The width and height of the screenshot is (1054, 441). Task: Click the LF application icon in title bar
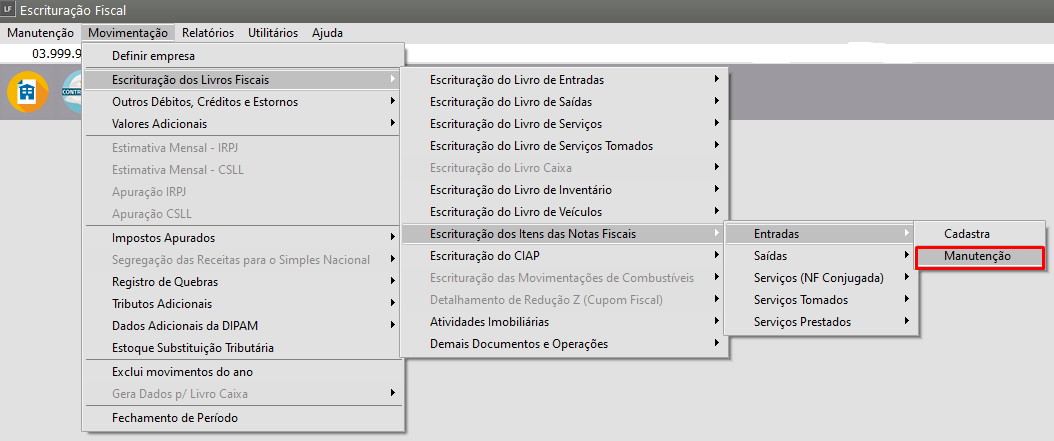10,10
